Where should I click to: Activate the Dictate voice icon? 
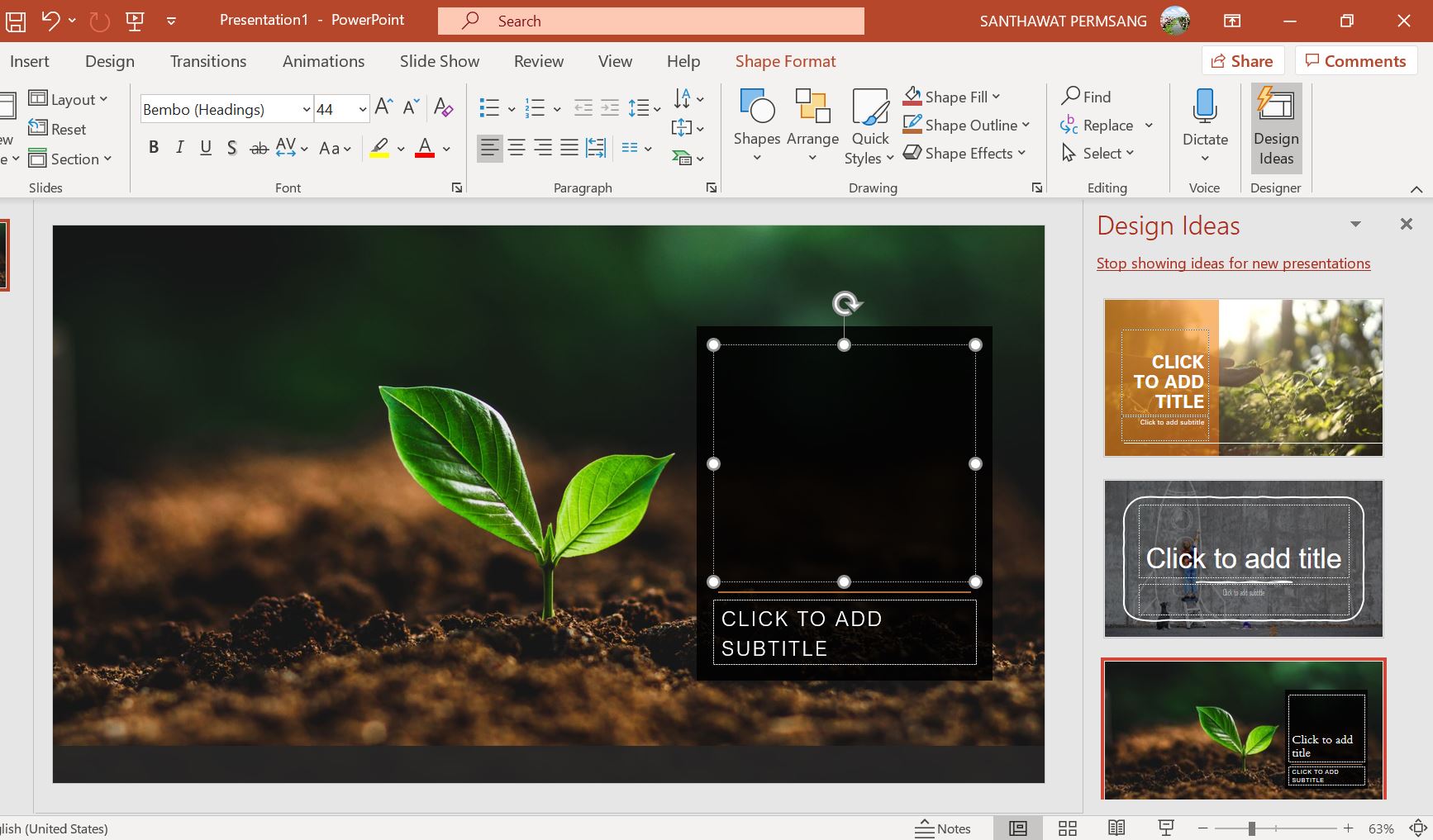(x=1204, y=107)
